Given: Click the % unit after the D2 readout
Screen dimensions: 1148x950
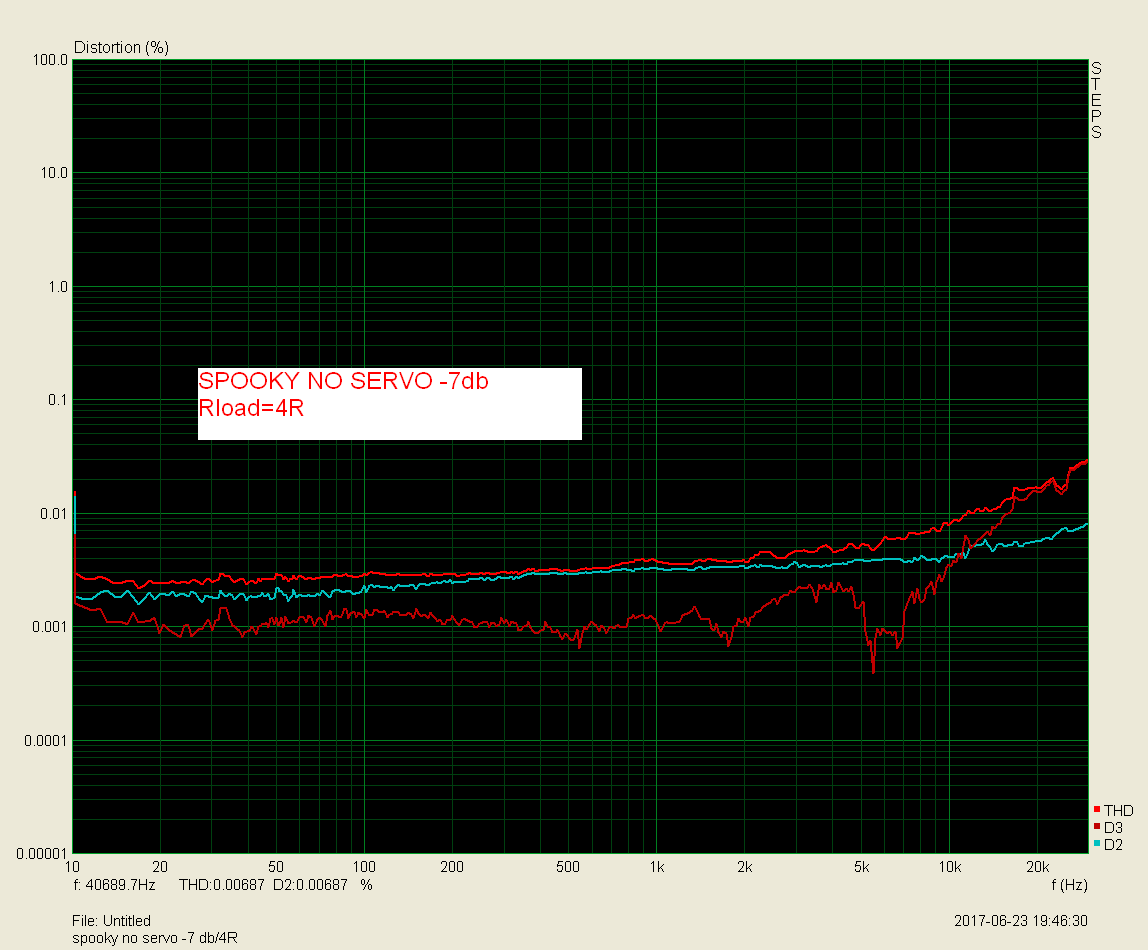Looking at the screenshot, I should 366,885.
